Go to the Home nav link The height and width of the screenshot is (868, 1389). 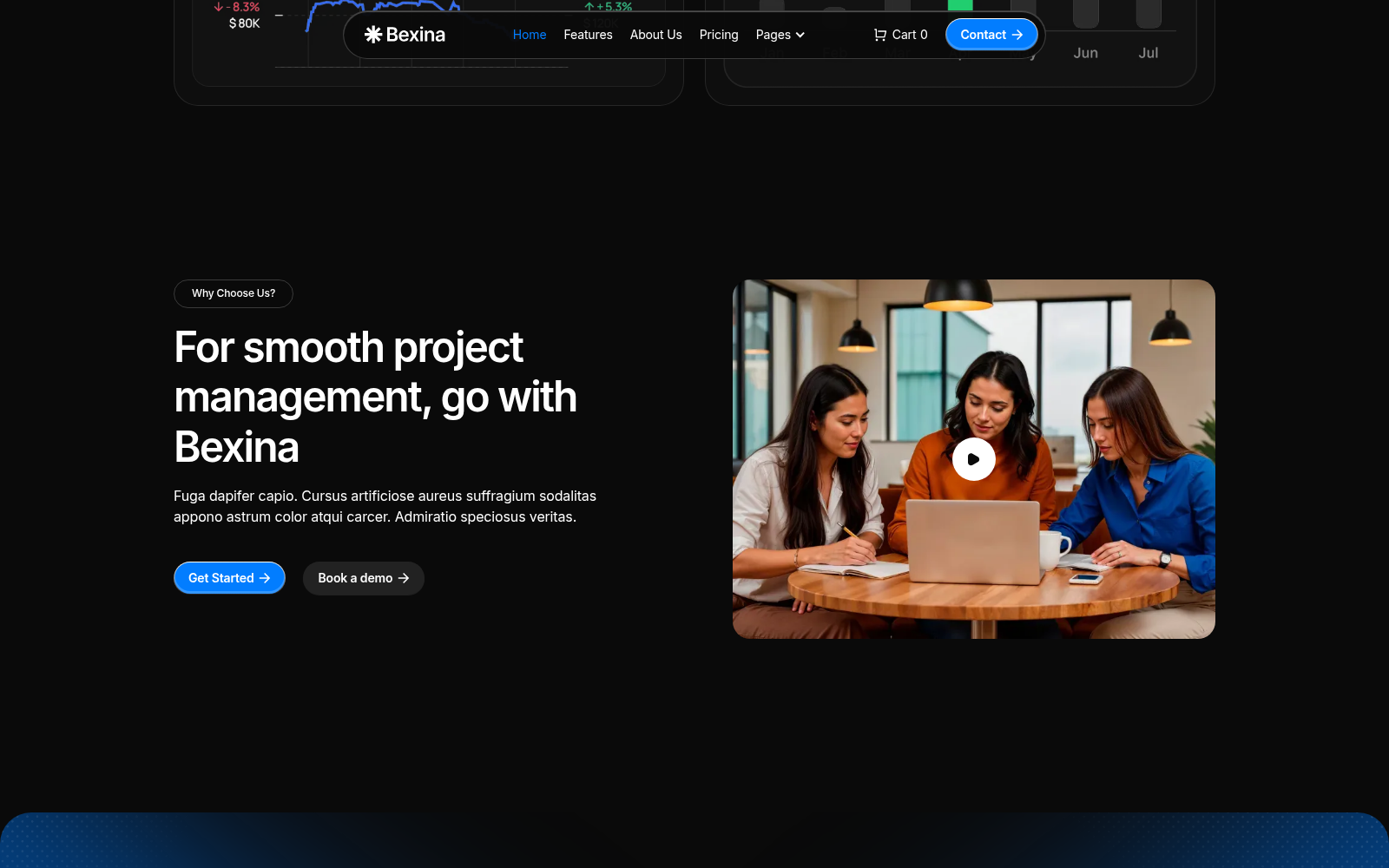[530, 35]
